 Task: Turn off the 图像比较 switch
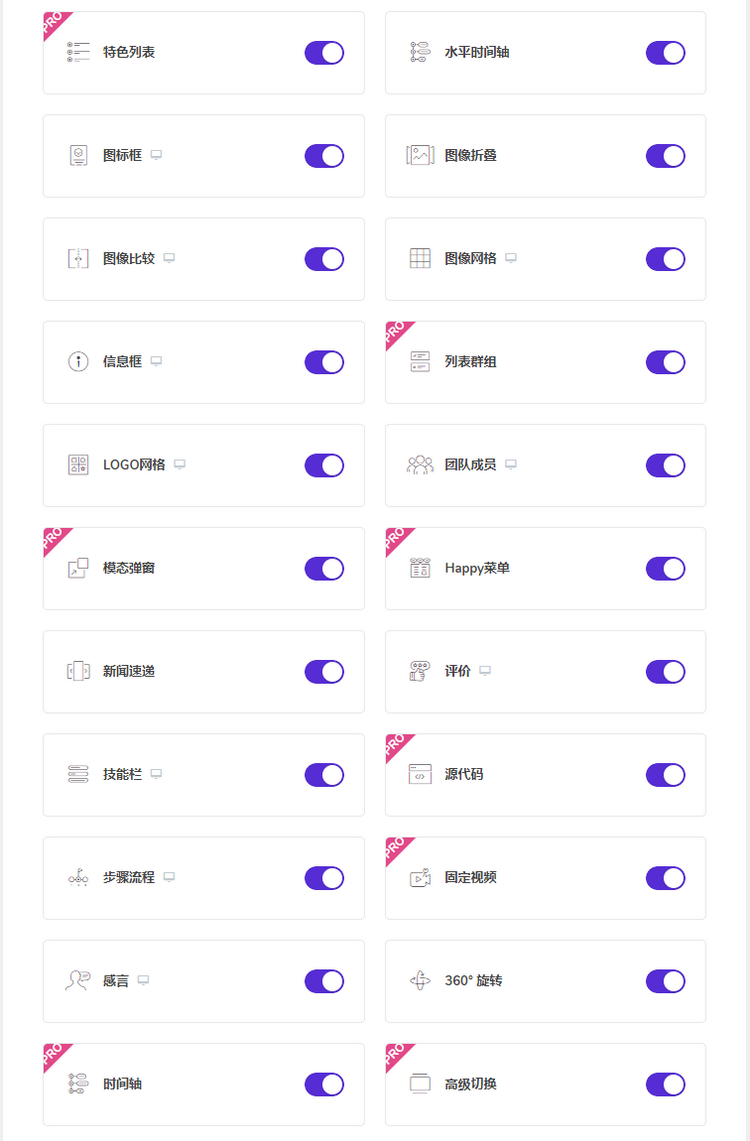click(x=324, y=259)
